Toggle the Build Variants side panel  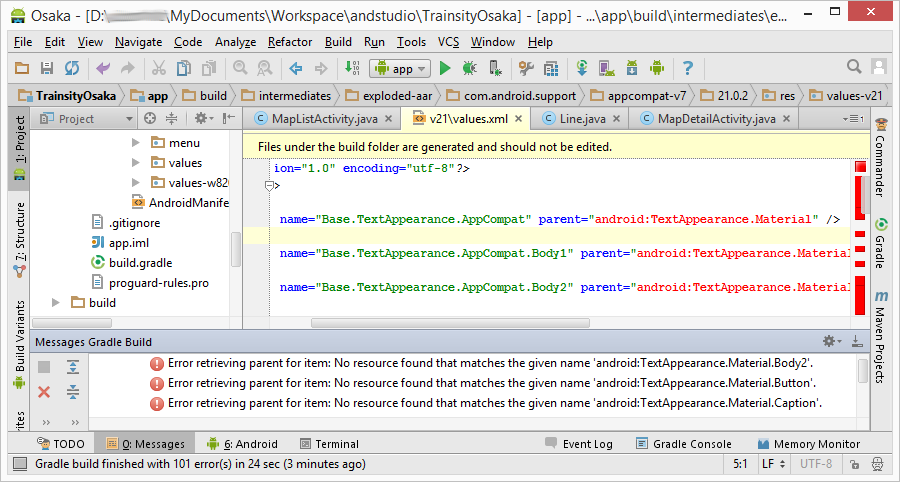[20, 343]
